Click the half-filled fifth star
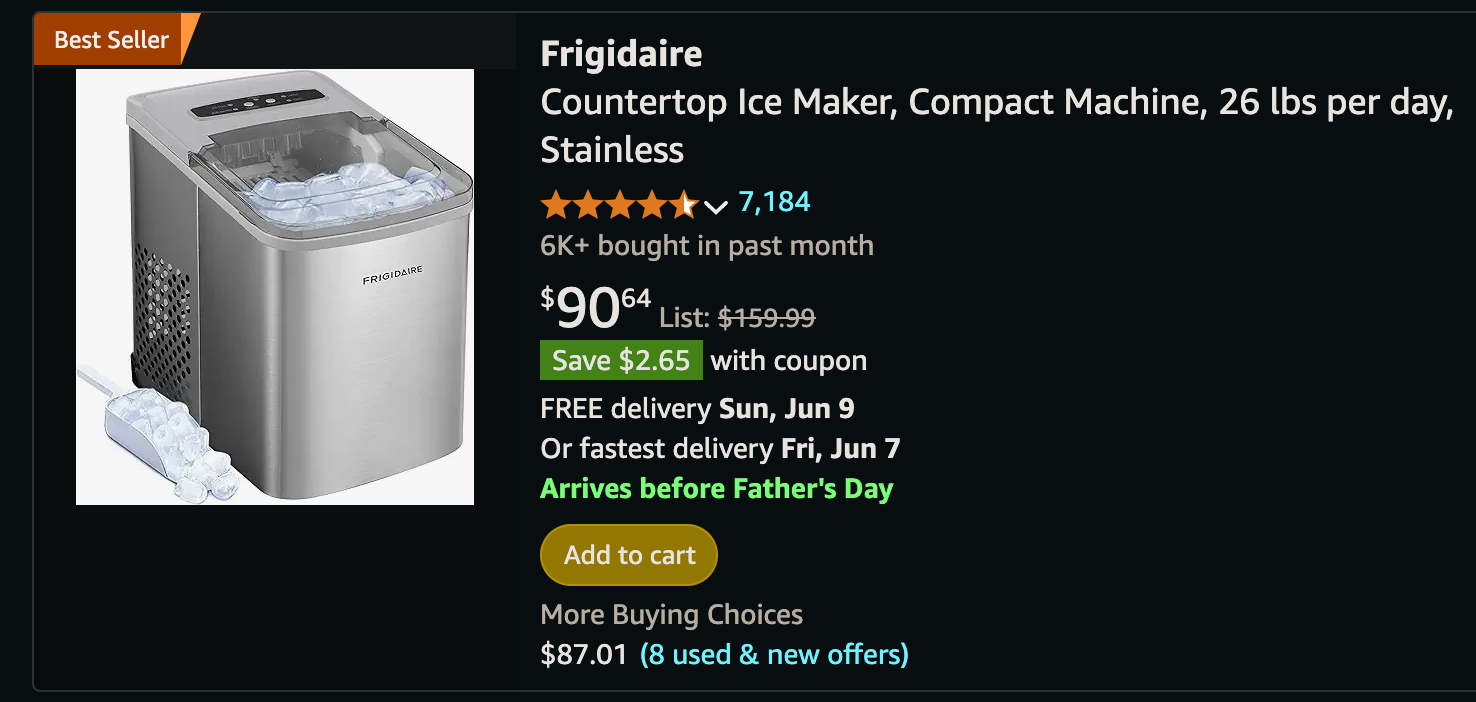Screen dimensions: 1476x702 (x=684, y=205)
